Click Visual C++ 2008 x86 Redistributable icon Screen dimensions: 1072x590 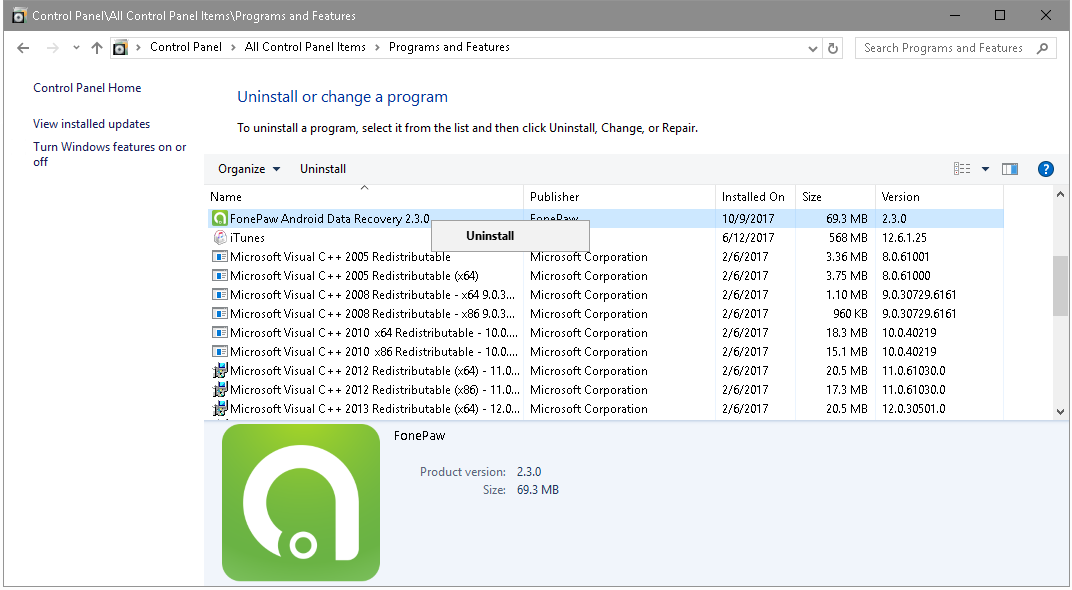tap(219, 314)
